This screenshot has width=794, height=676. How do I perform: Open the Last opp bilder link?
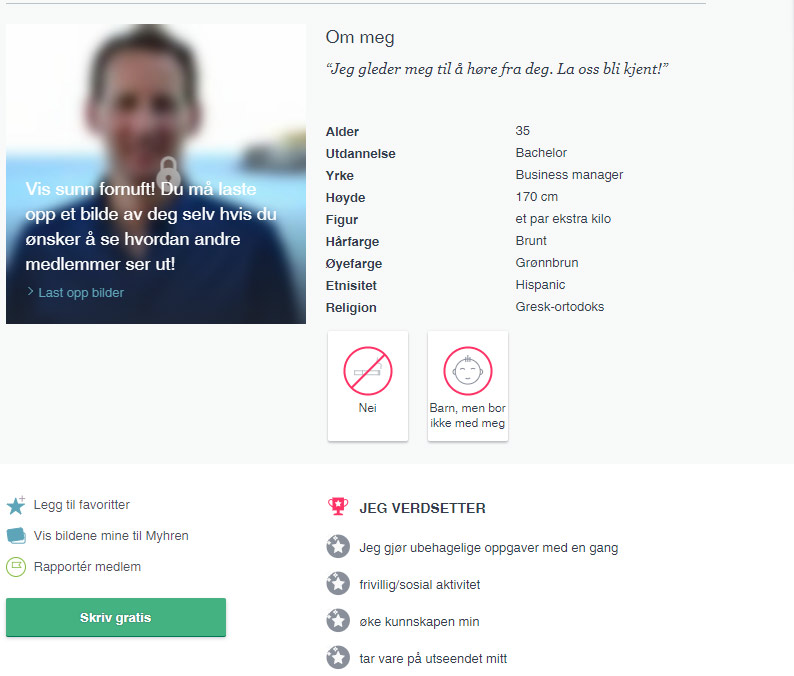tap(81, 293)
